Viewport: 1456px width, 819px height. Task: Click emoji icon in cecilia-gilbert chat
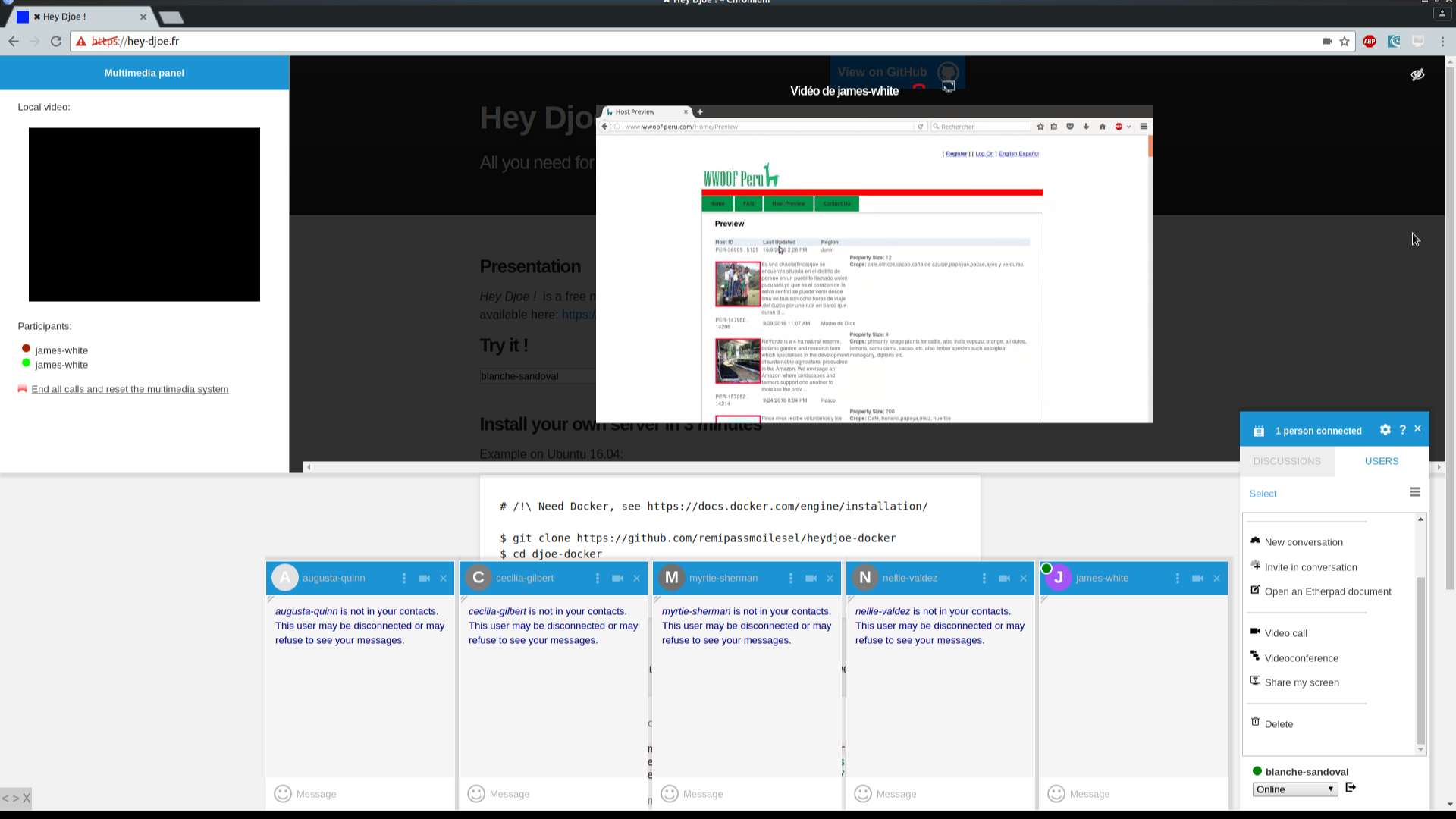[x=476, y=794]
